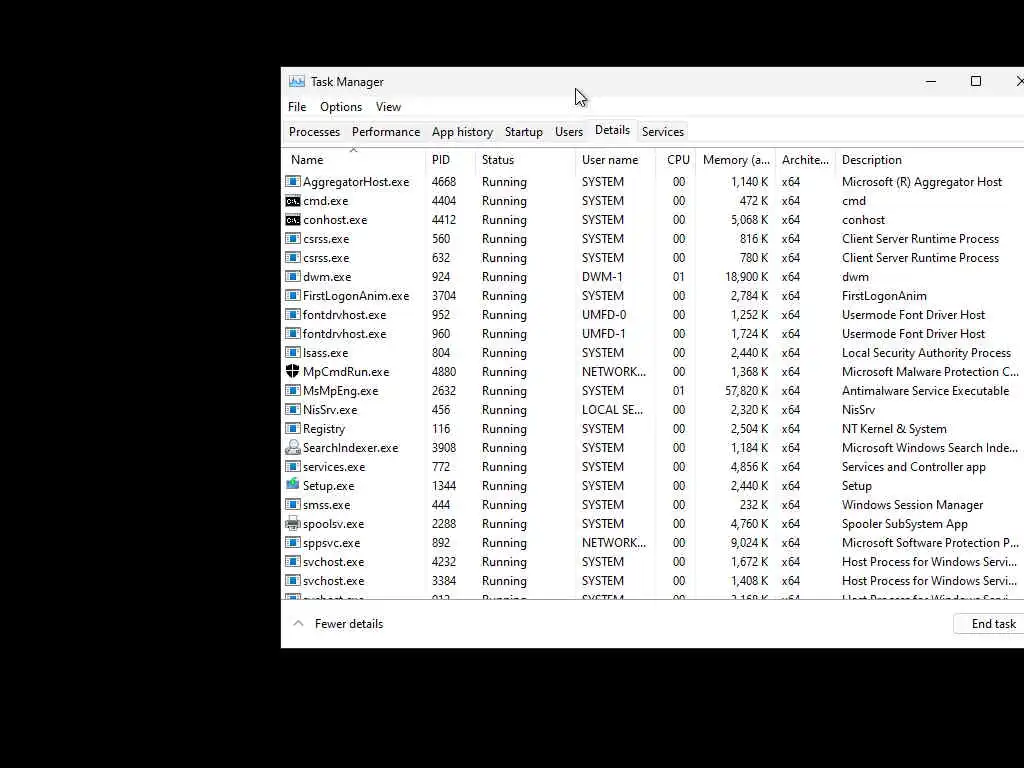Click the Task Manager title bar icon
Screen dimensions: 1024x768
[296, 82]
